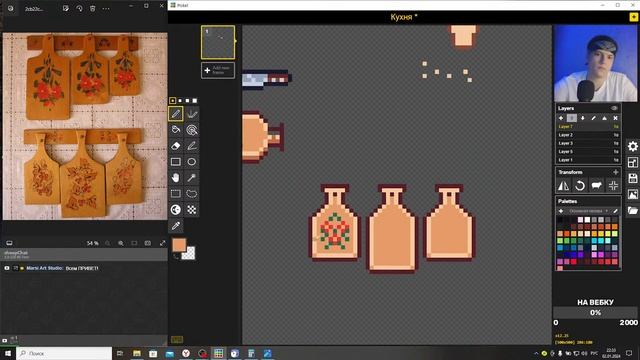This screenshot has height=360, width=640.
Task: Open the Export panel
Action: (x=633, y=194)
